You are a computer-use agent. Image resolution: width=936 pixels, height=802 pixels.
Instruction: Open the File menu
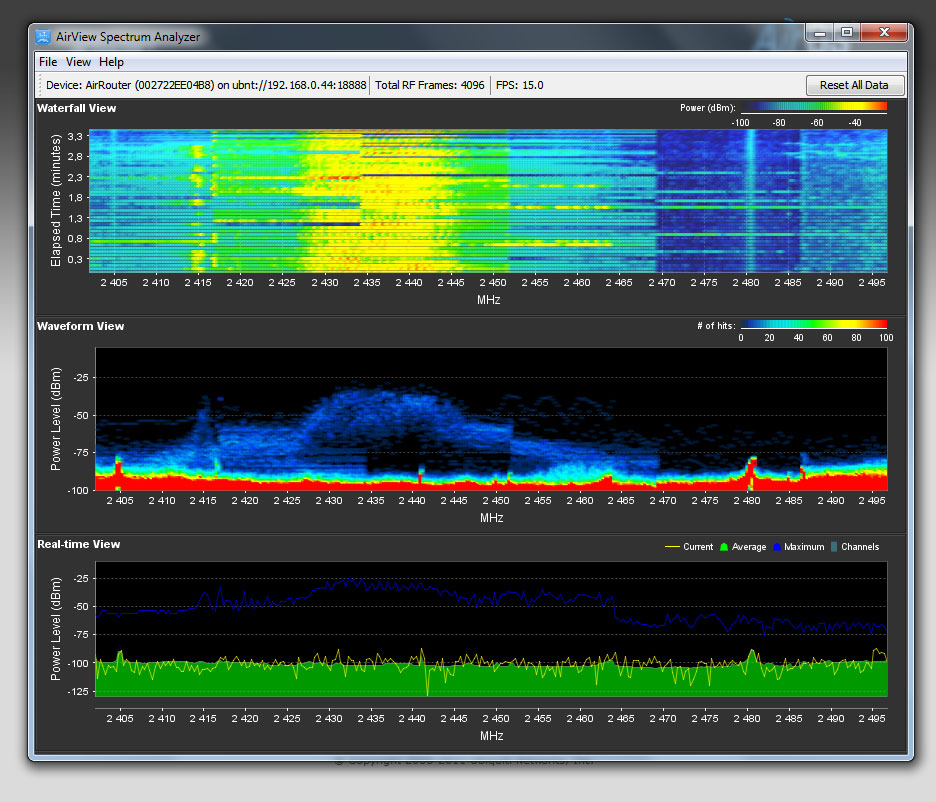pyautogui.click(x=48, y=62)
